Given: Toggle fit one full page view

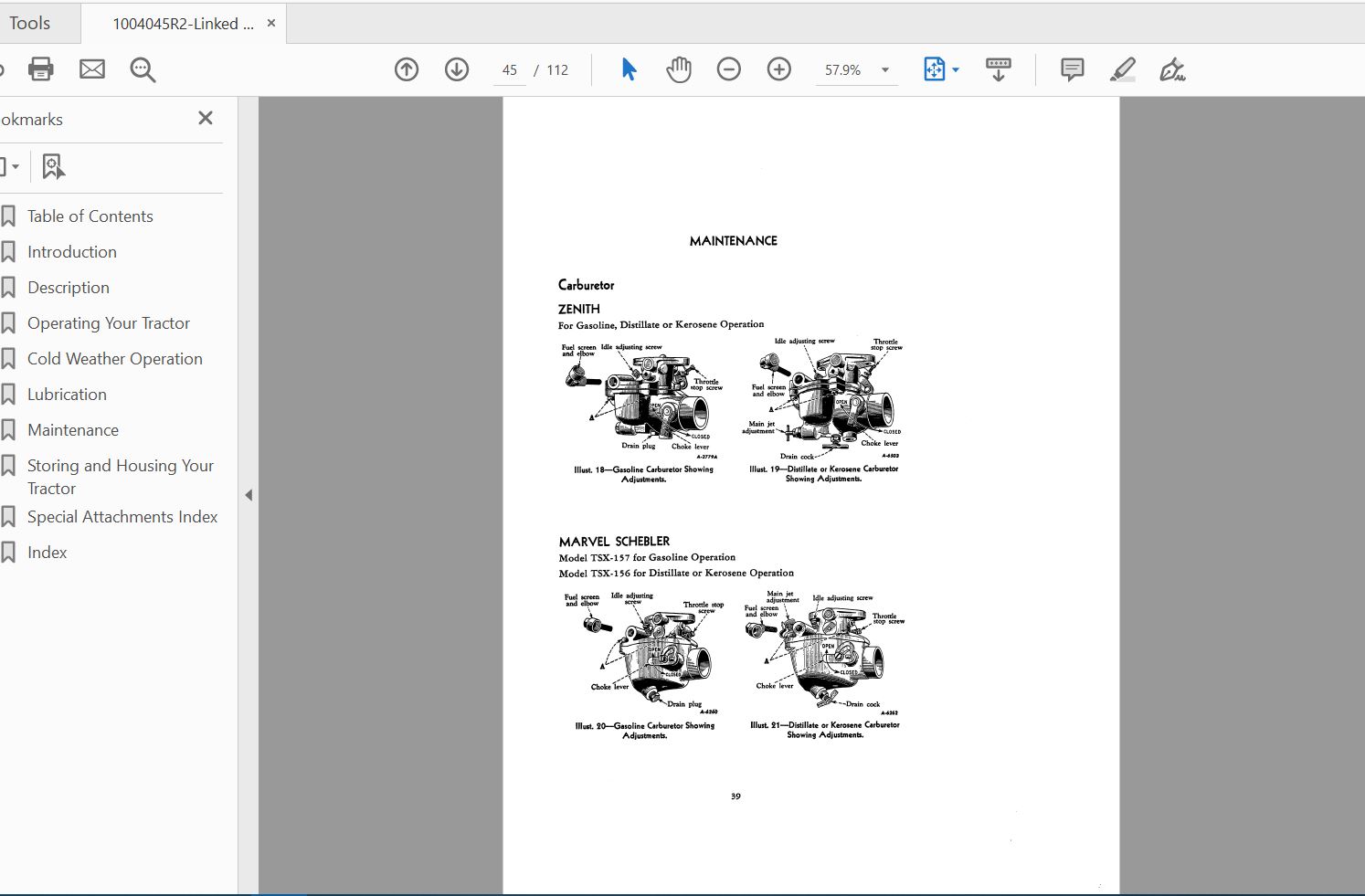Looking at the screenshot, I should tap(934, 69).
